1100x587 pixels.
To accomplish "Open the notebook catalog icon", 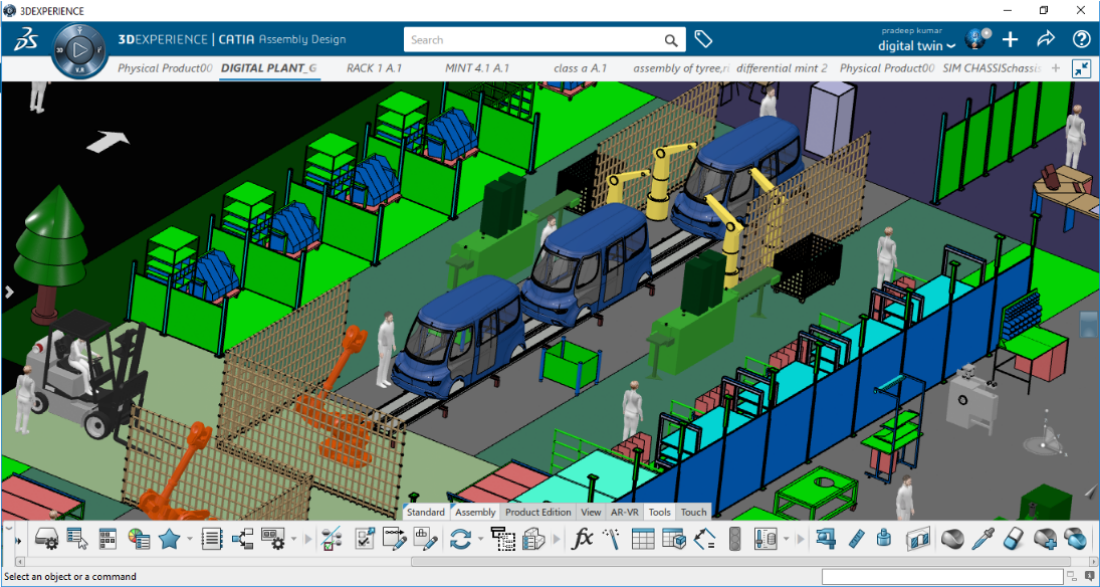I will pyautogui.click(x=211, y=539).
